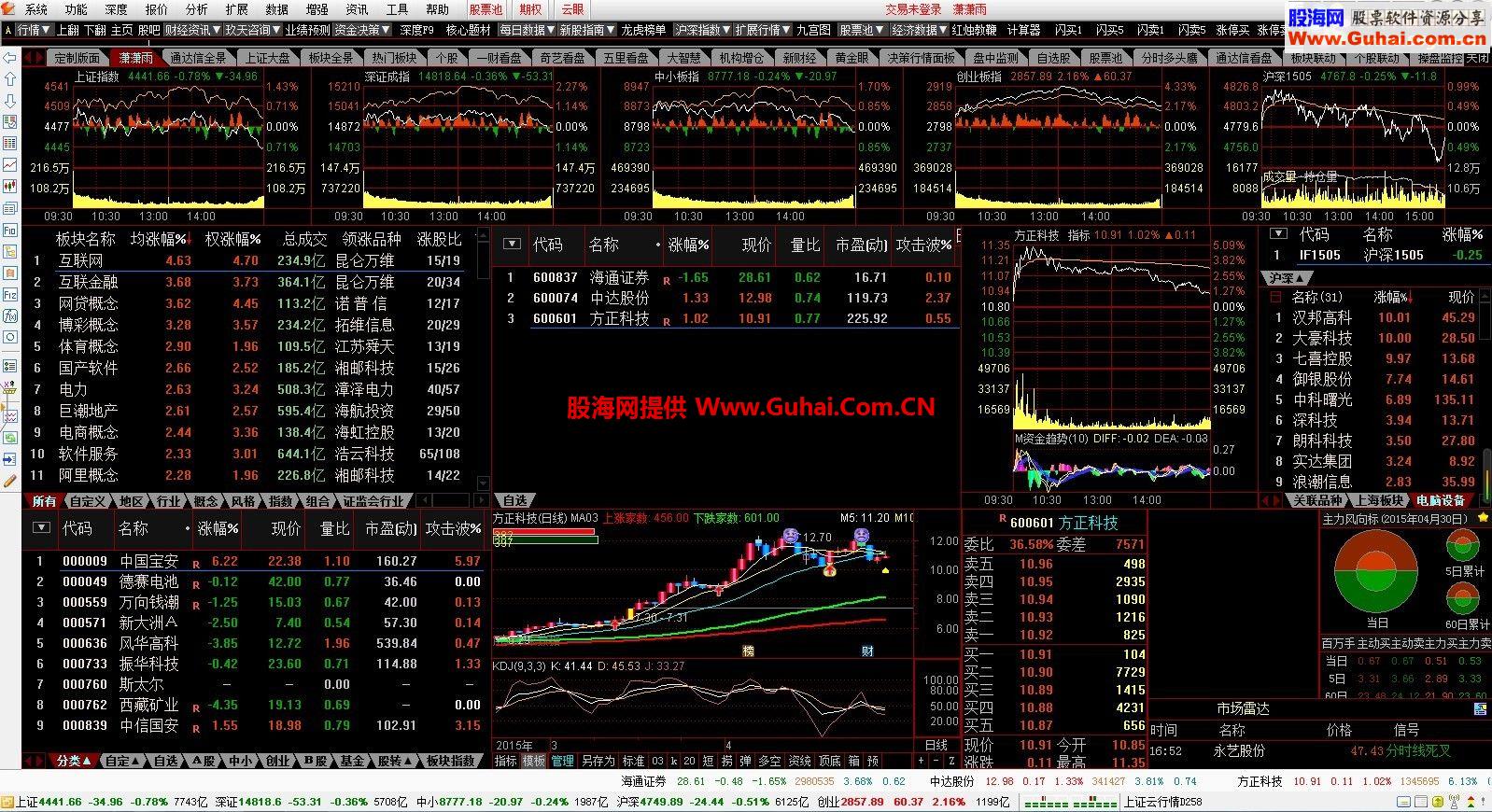Click the blue down arrow sidebar icon
Image resolution: width=1492 pixels, height=812 pixels.
(x=10, y=101)
